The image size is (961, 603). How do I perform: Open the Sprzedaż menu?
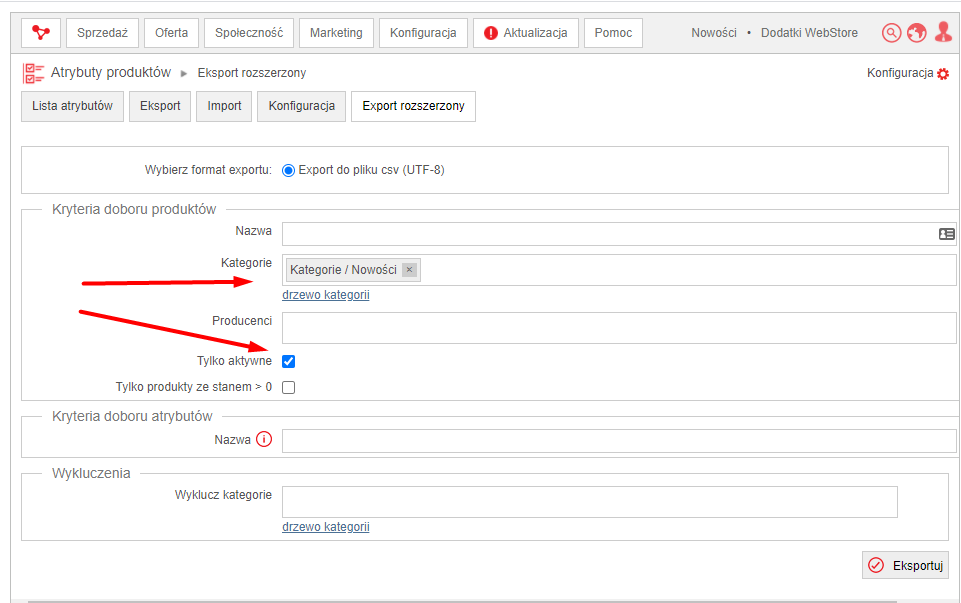pyautogui.click(x=102, y=32)
